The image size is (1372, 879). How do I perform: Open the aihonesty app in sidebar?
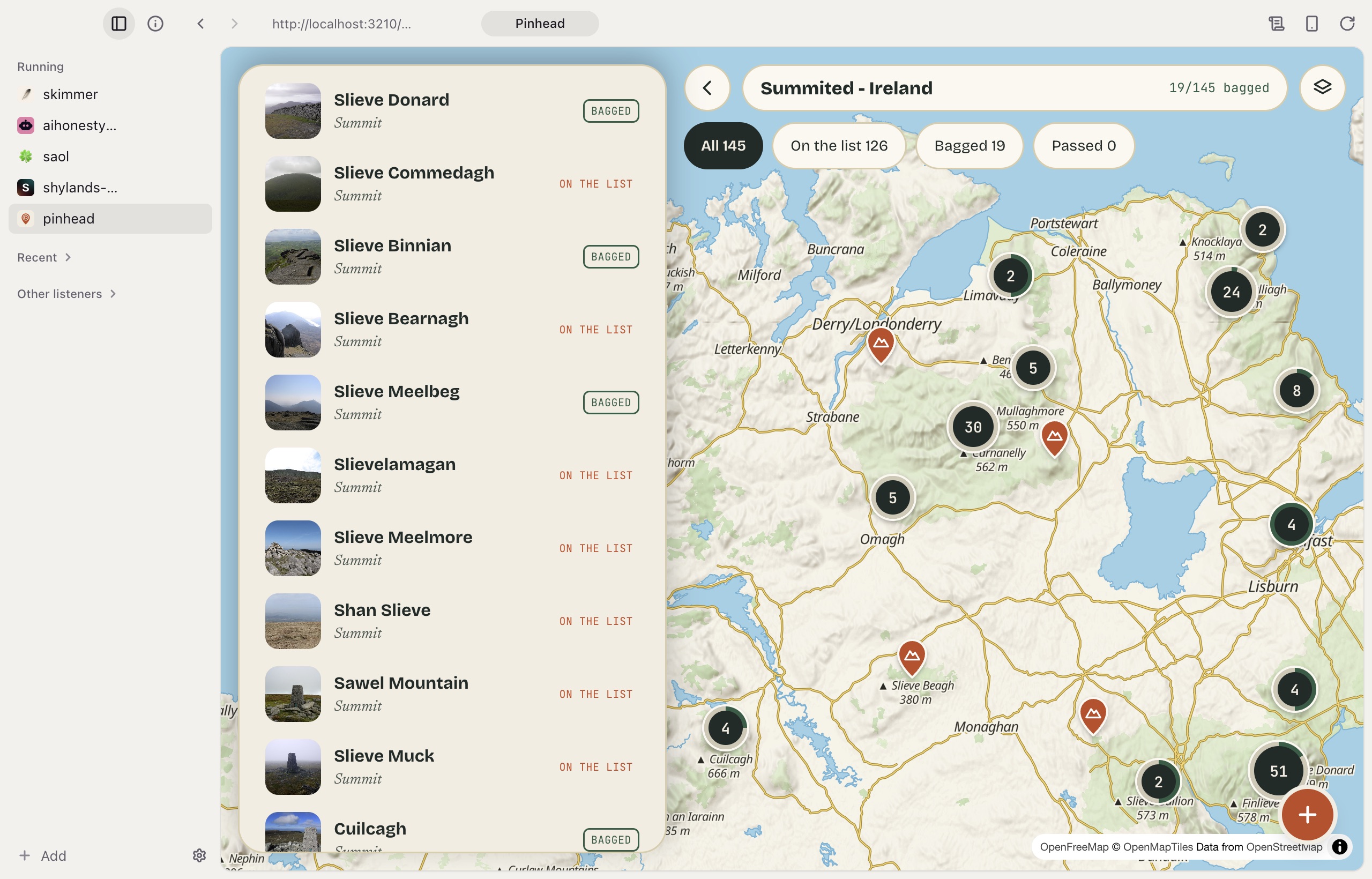click(x=110, y=125)
